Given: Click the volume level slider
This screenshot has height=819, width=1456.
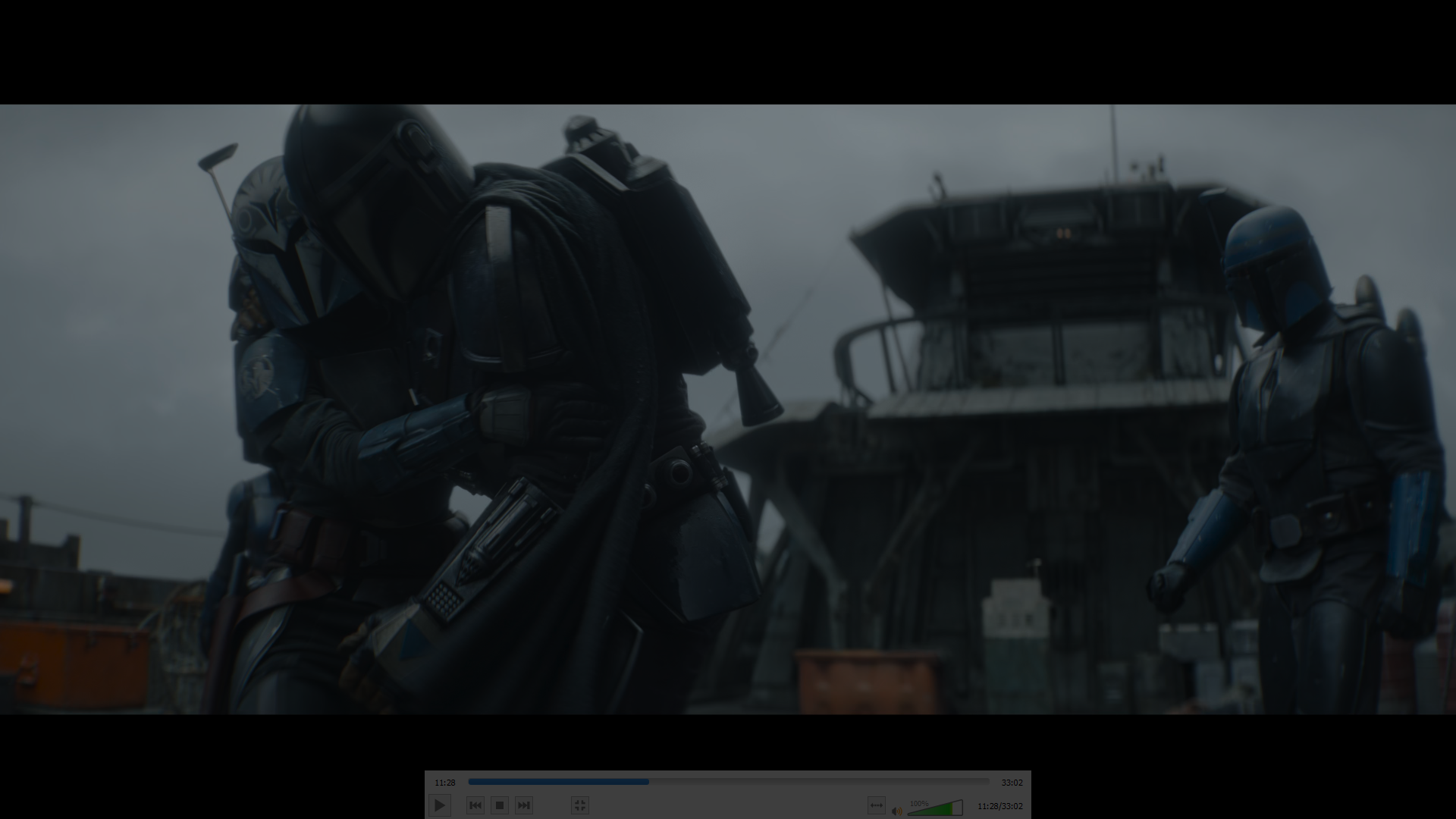Looking at the screenshot, I should (935, 808).
